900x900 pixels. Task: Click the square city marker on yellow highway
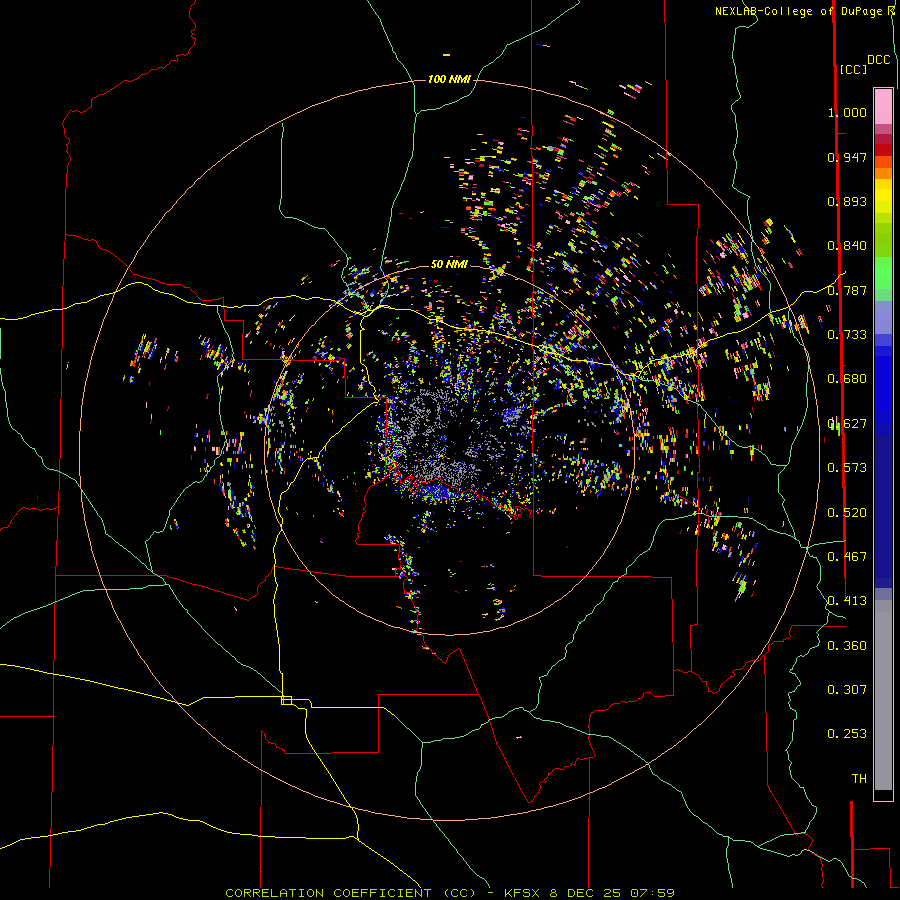click(x=286, y=700)
